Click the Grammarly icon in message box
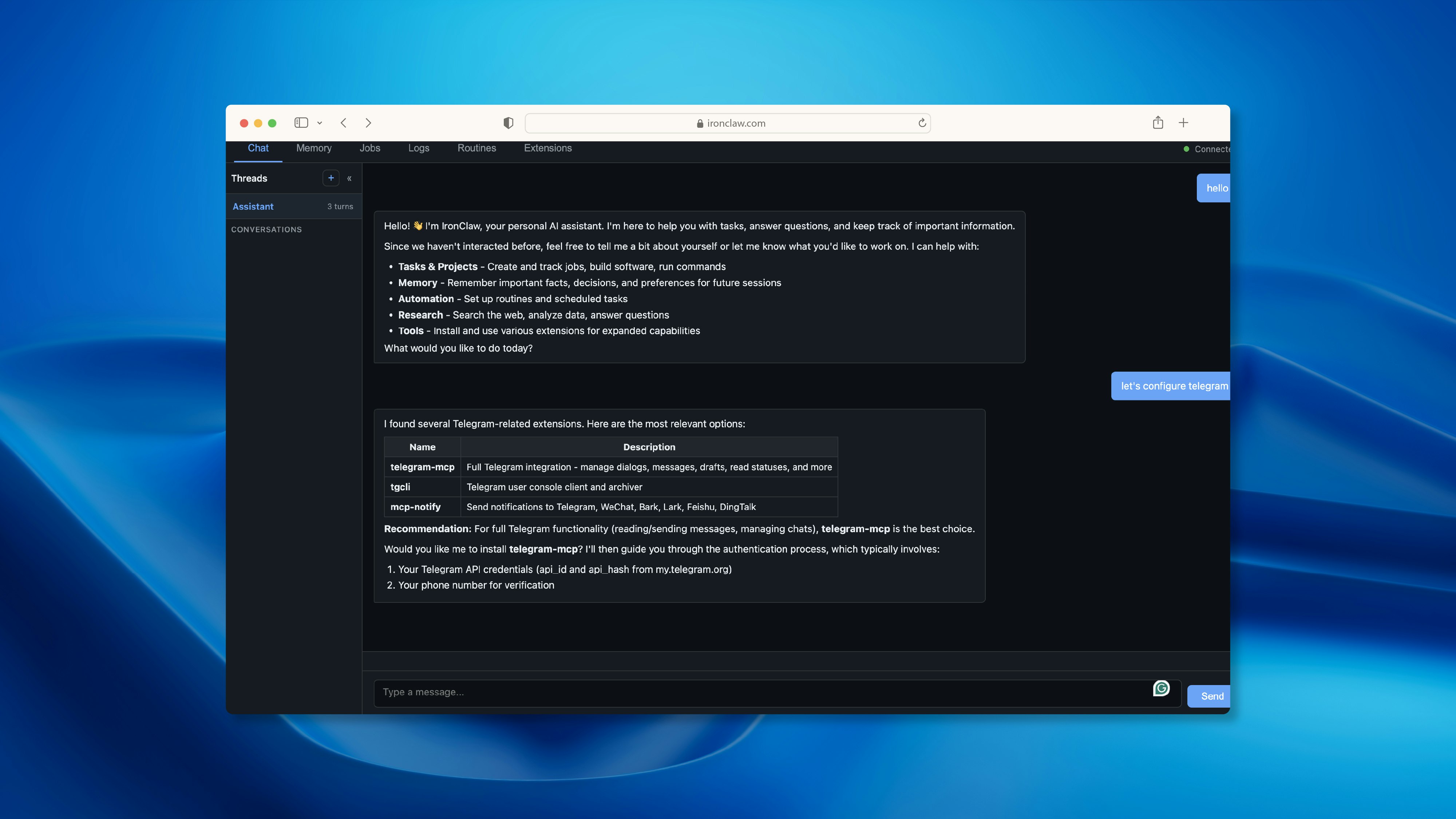The height and width of the screenshot is (819, 1456). [1161, 688]
